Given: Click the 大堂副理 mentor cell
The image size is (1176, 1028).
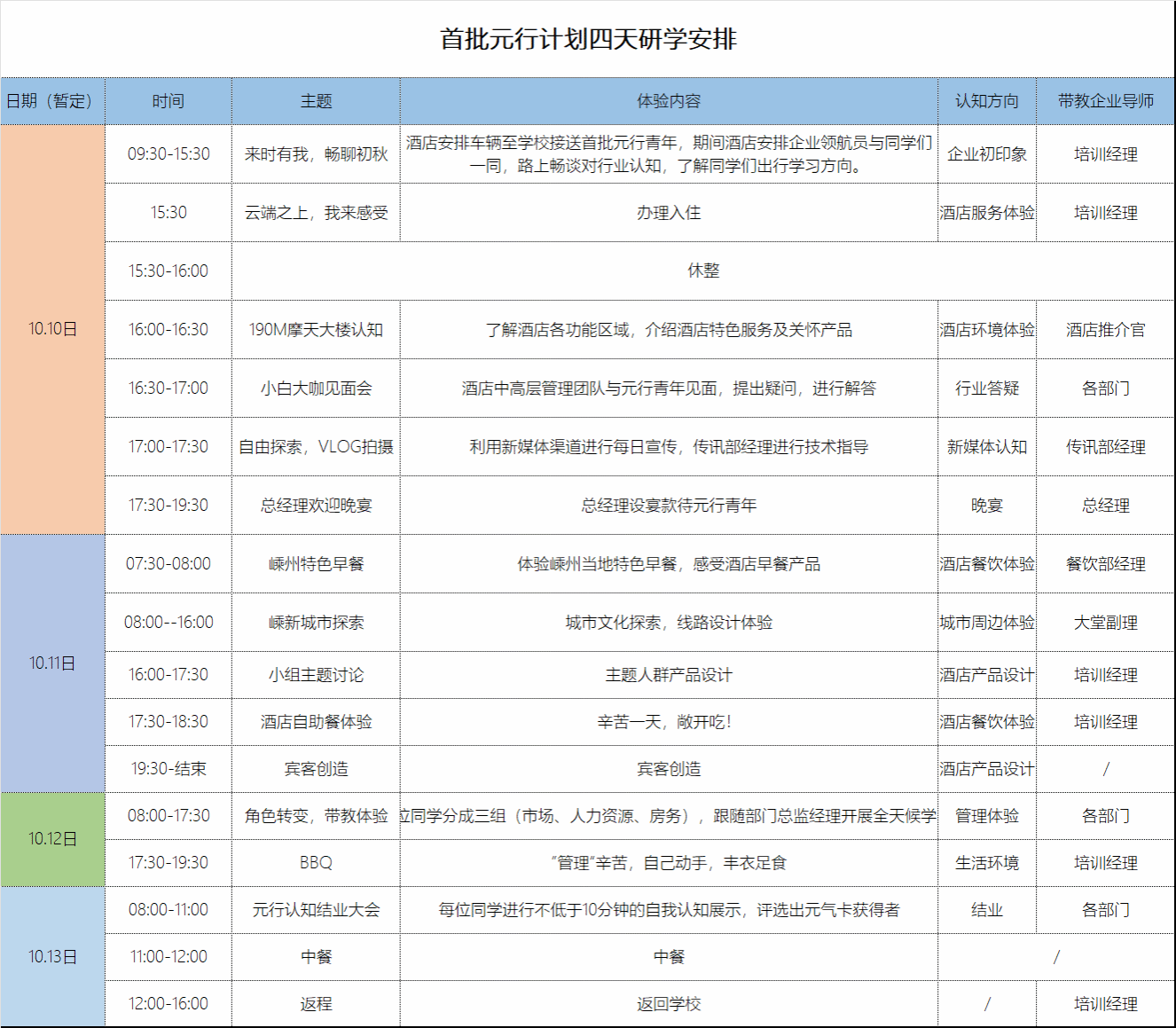Looking at the screenshot, I should [x=1105, y=623].
